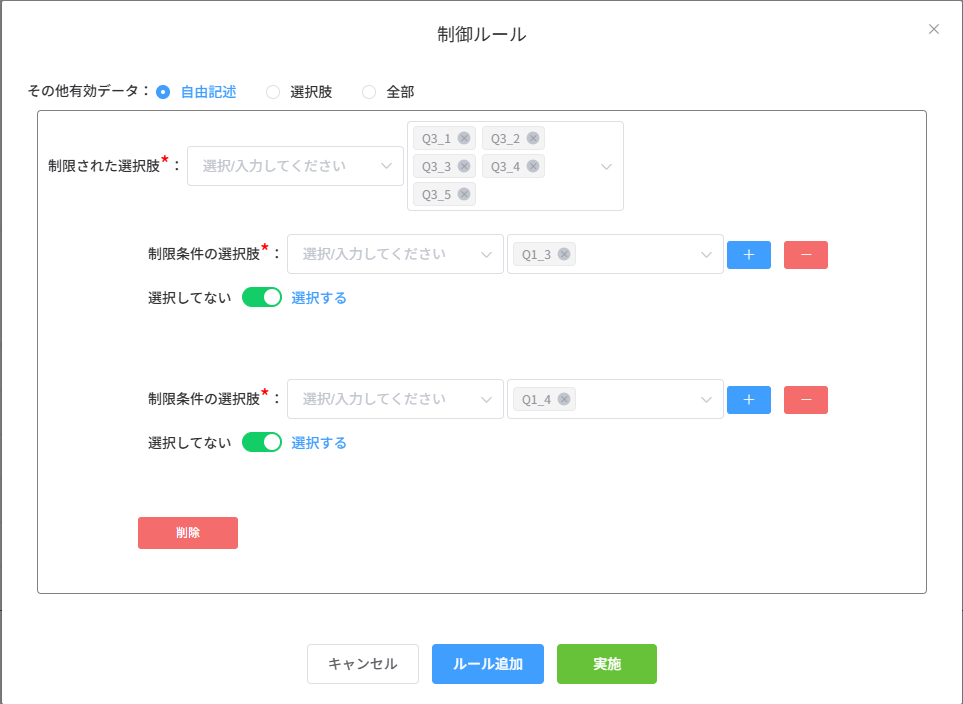
Task: Expand the dropdown containing Q3 tags
Action: [606, 167]
